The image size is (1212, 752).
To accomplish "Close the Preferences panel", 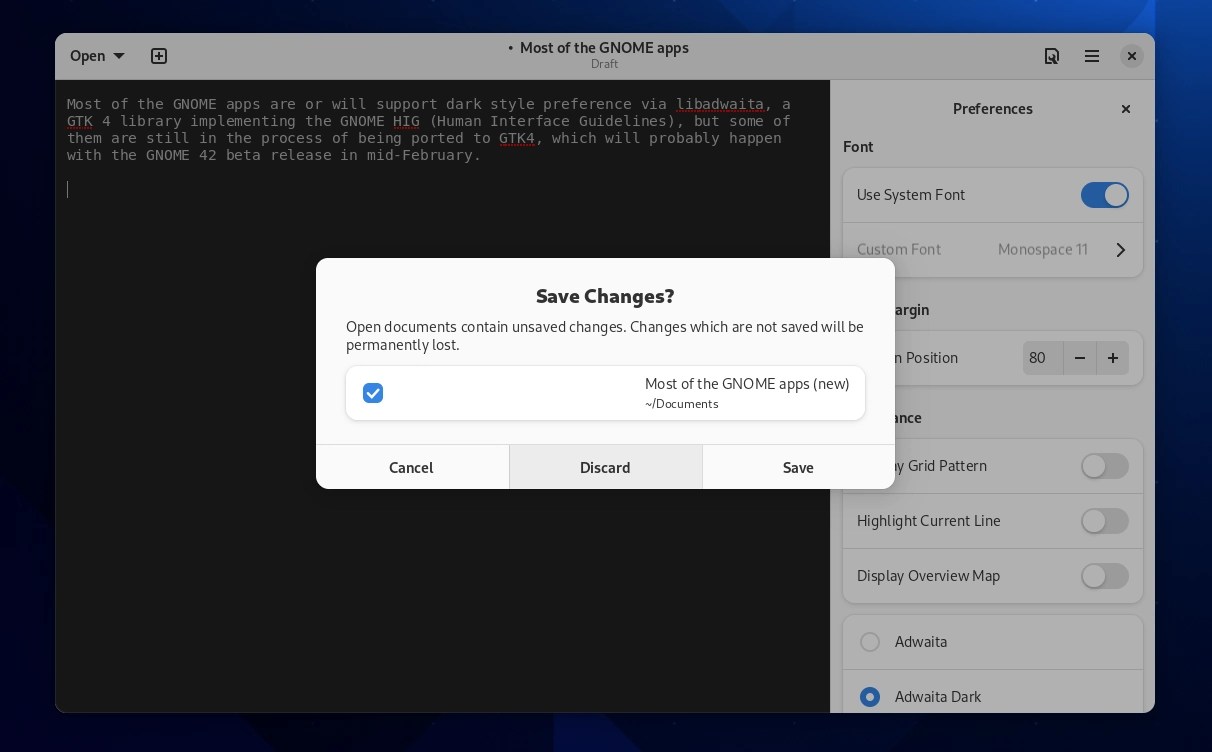I will pyautogui.click(x=1126, y=109).
